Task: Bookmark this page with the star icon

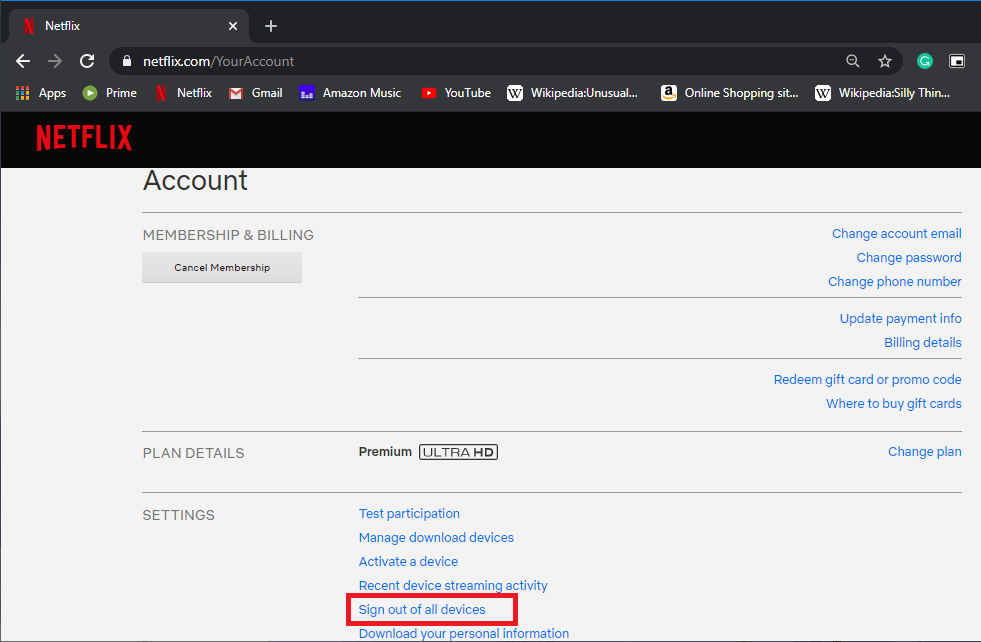Action: [x=885, y=61]
